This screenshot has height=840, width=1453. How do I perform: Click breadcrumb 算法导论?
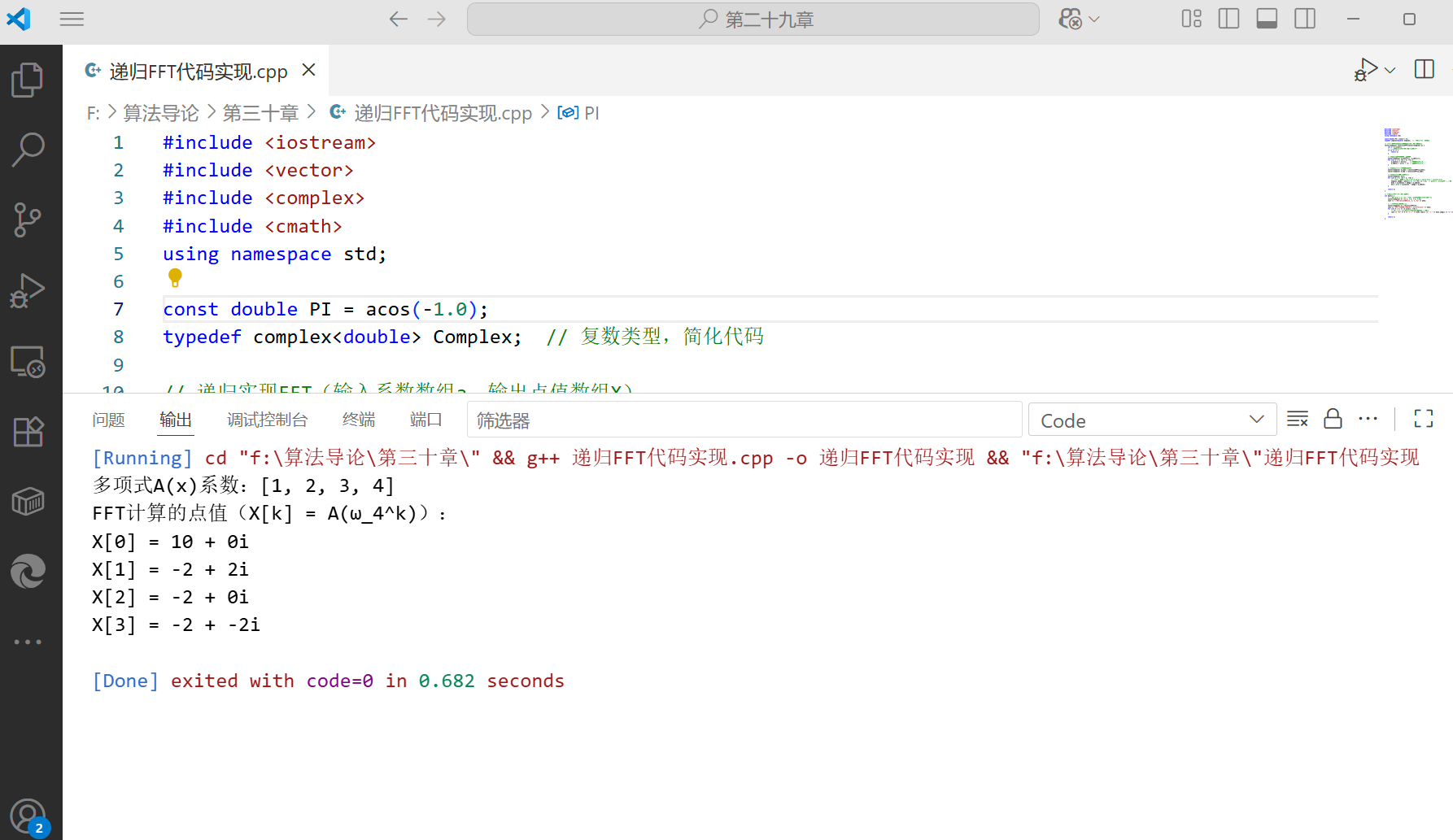[161, 113]
